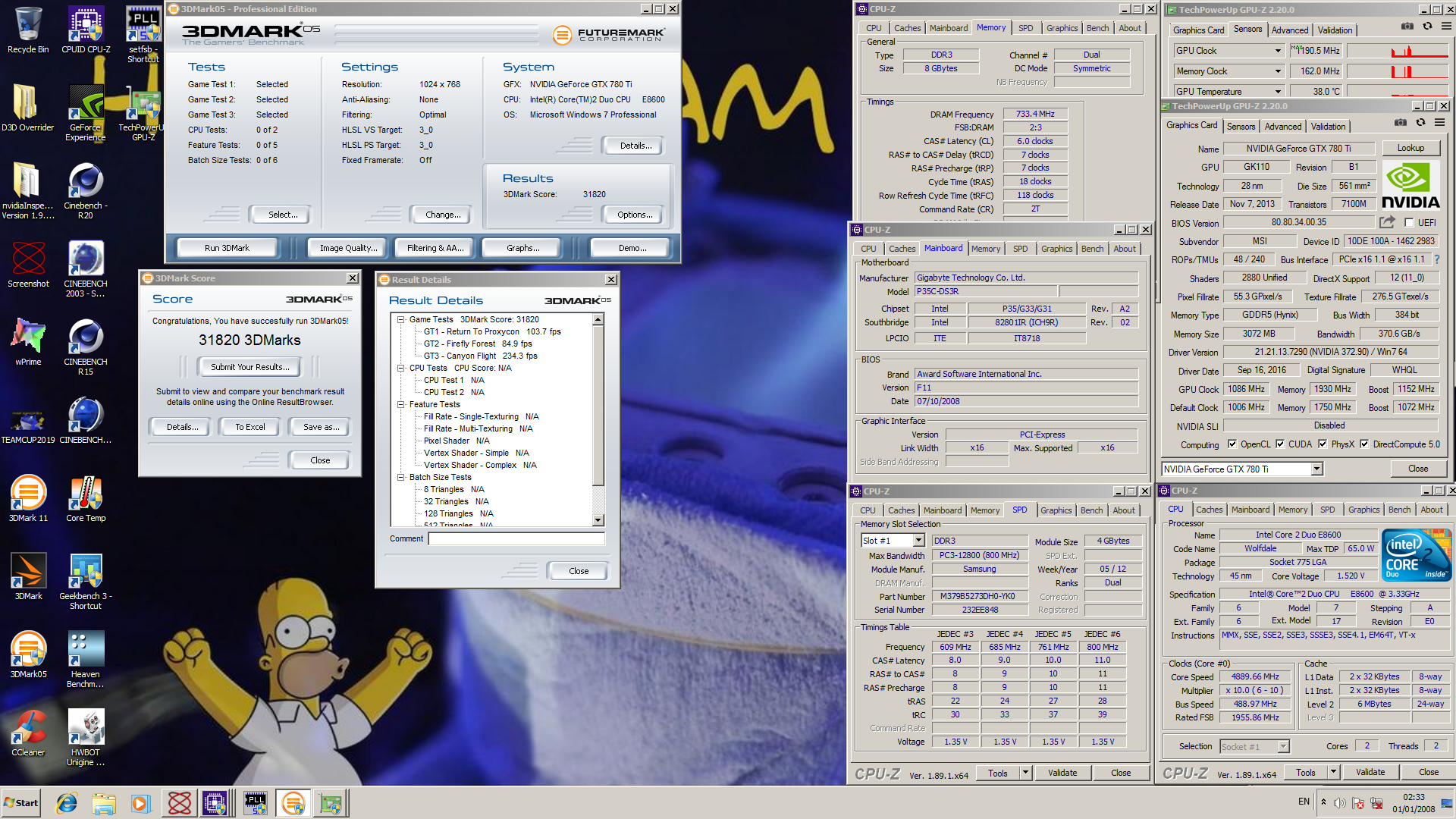Open Validation tab in GPU-Z Sensors window
Image resolution: width=1456 pixels, height=819 pixels.
pos(1335,30)
